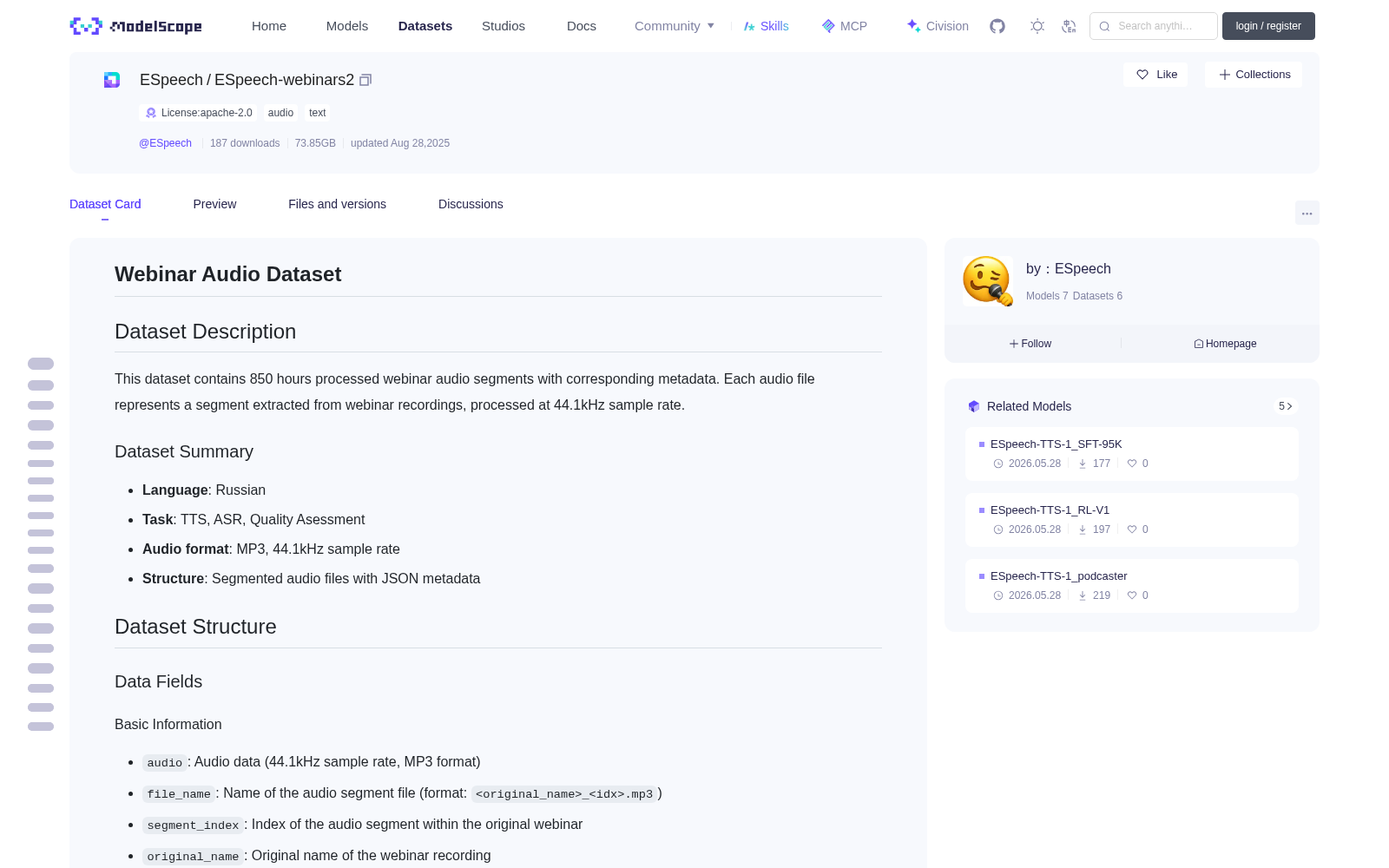
Task: Click the 'by : ESpeech' owner name
Action: [1069, 269]
